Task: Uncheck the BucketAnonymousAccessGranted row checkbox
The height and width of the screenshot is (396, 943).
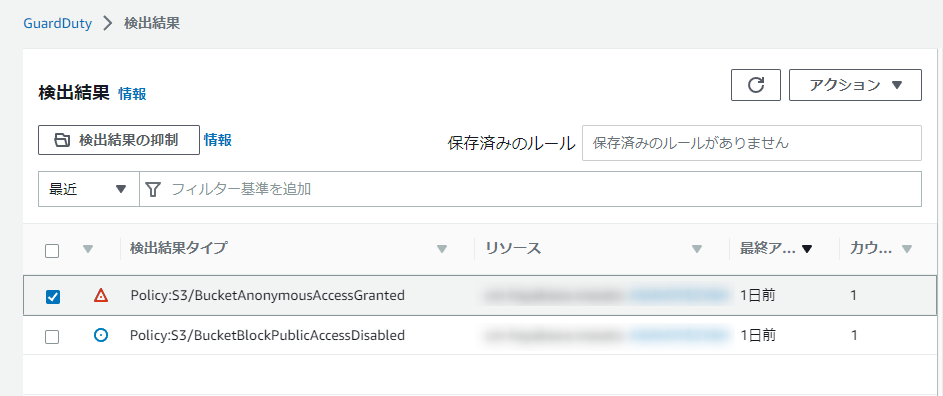Action: click(x=53, y=296)
